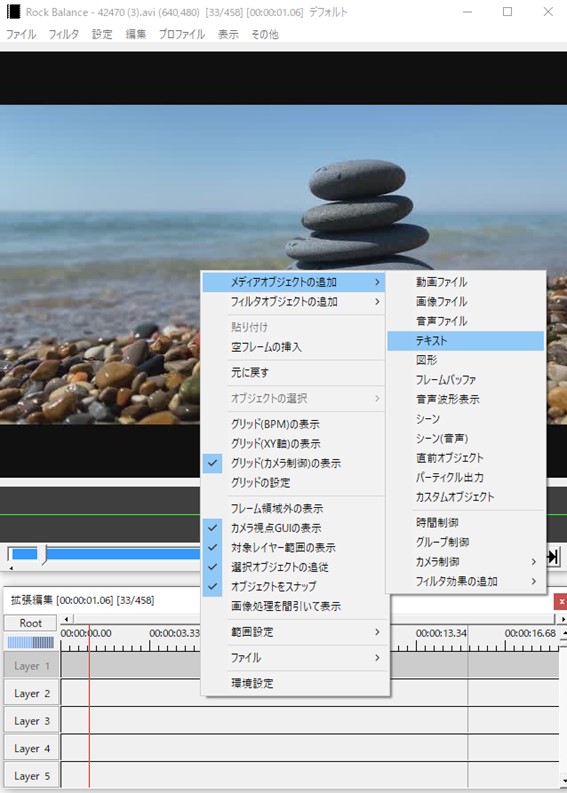Screen dimensions: 567x793
Task: Click the Layer 4 header button
Action: [x=31, y=748]
